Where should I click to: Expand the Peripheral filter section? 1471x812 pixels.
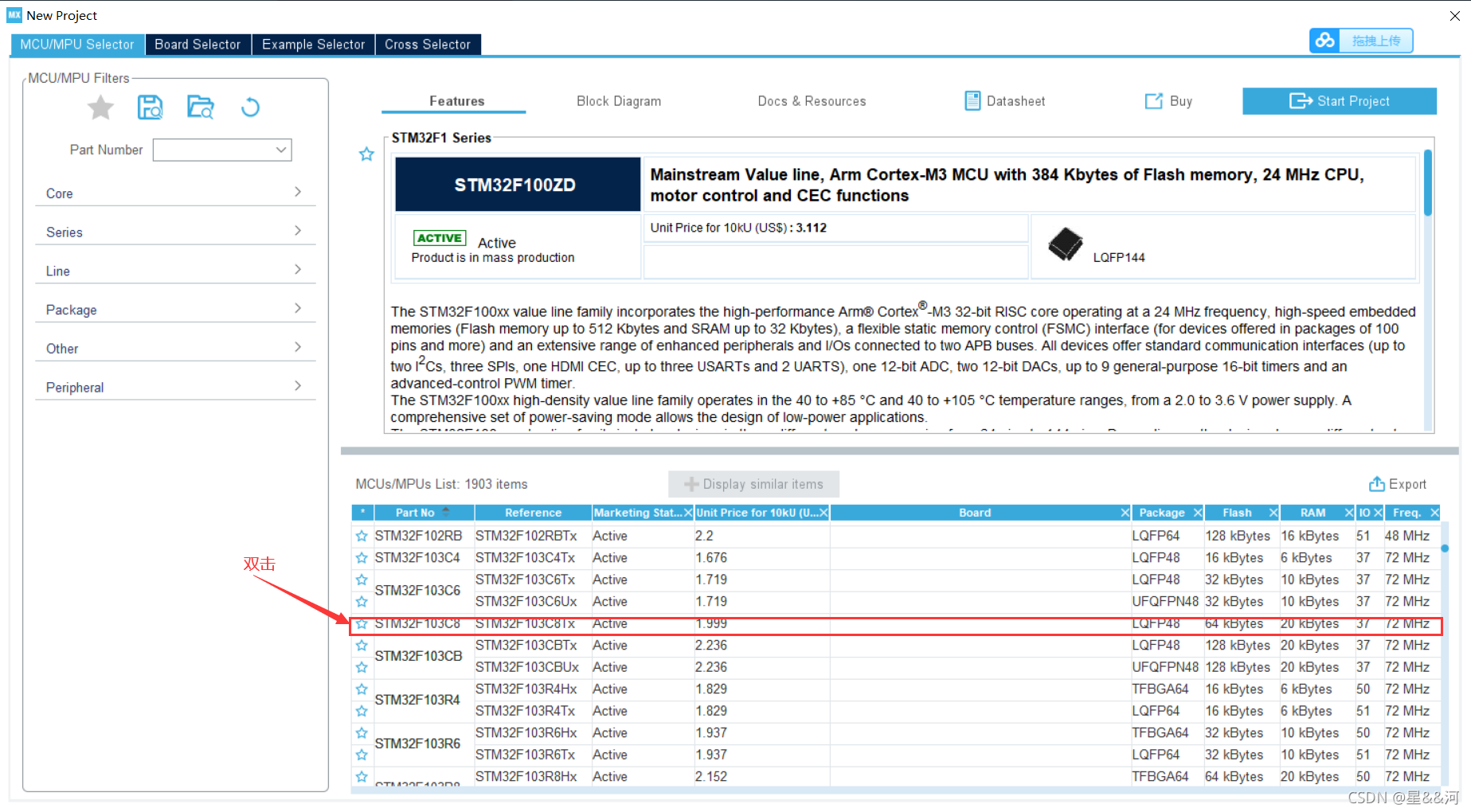(175, 387)
